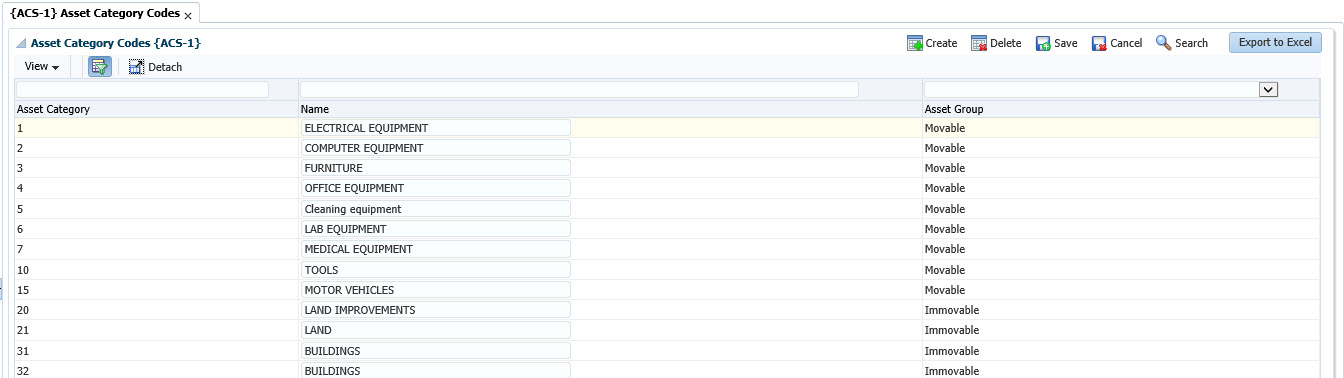
Task: Click Immovable group in LAND IMPROVEMENTS row
Action: click(x=952, y=310)
